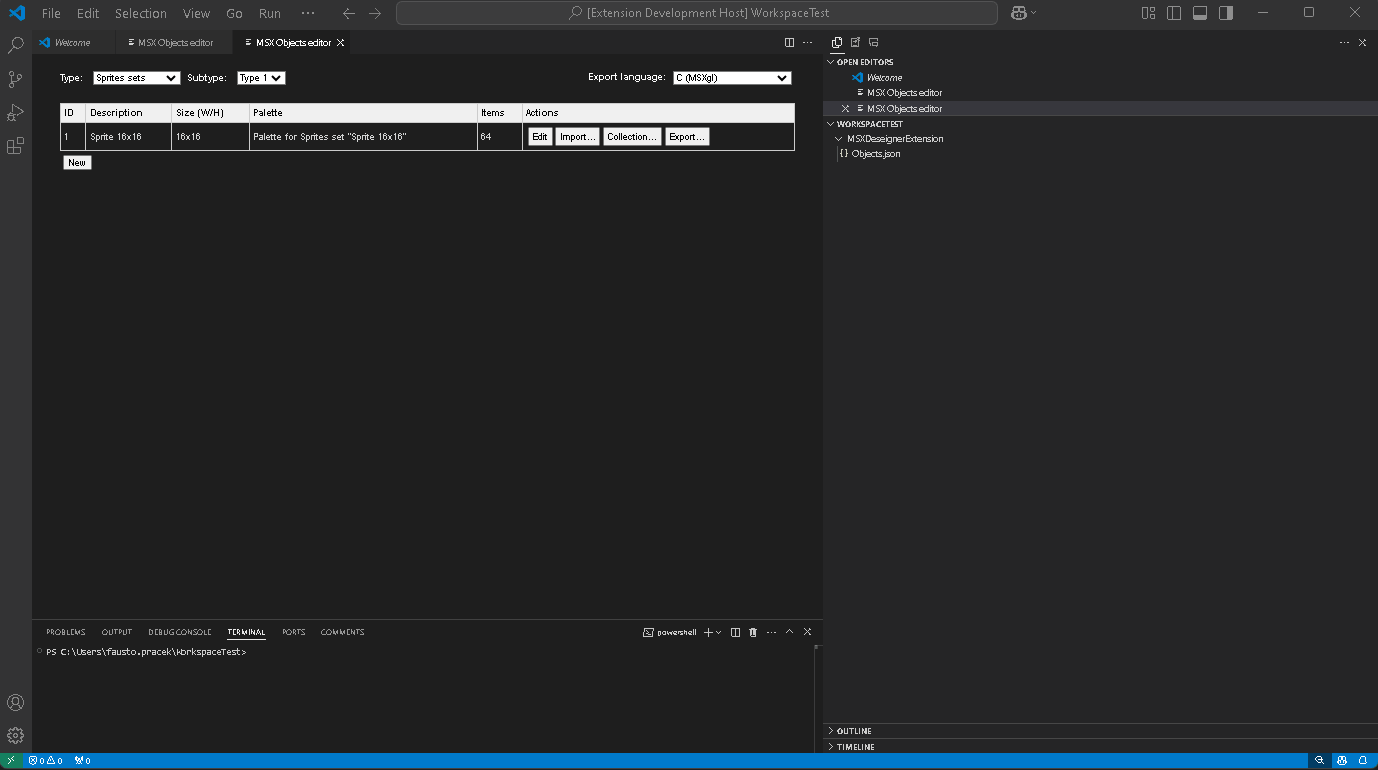This screenshot has width=1378, height=770.
Task: Kill the terminal with the trash icon
Action: coord(753,632)
